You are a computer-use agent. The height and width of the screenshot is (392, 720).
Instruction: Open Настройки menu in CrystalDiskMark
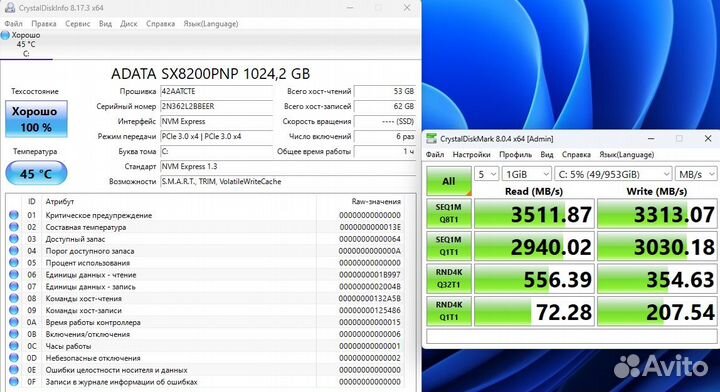[471, 154]
